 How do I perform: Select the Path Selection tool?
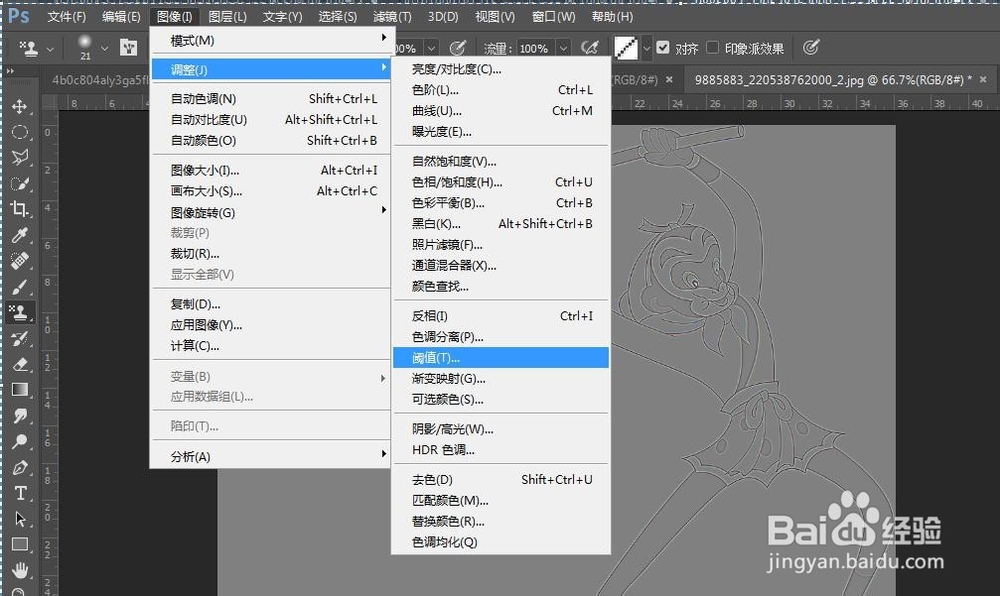(20, 519)
